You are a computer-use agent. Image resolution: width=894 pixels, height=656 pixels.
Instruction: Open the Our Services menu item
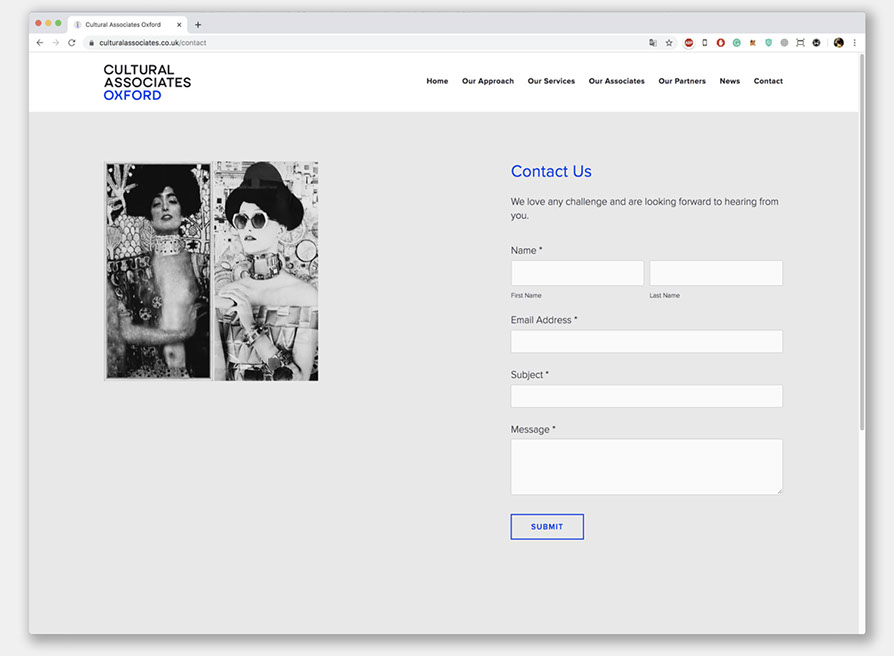coord(551,81)
